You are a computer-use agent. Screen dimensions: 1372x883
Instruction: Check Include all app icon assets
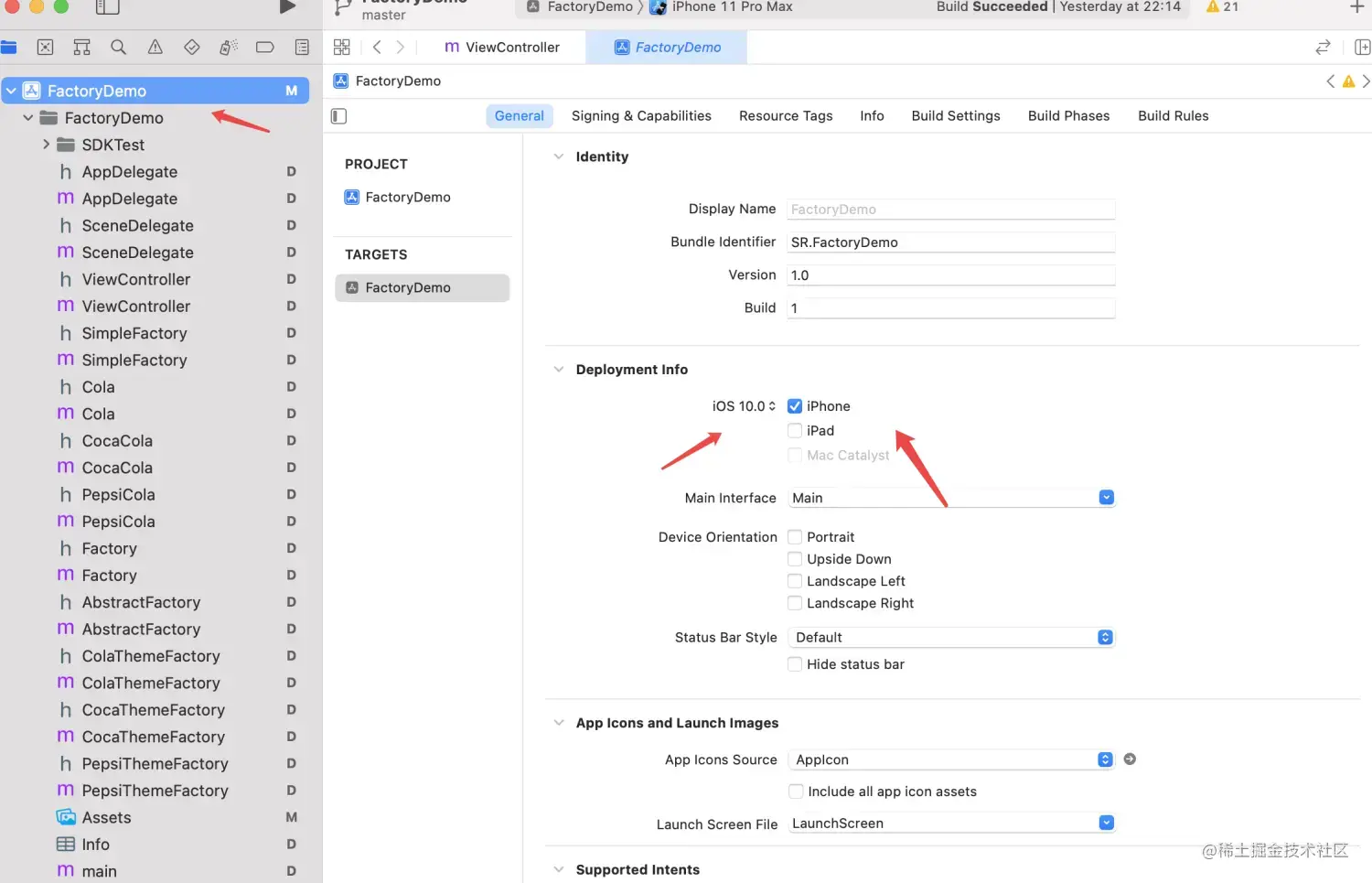coord(796,791)
